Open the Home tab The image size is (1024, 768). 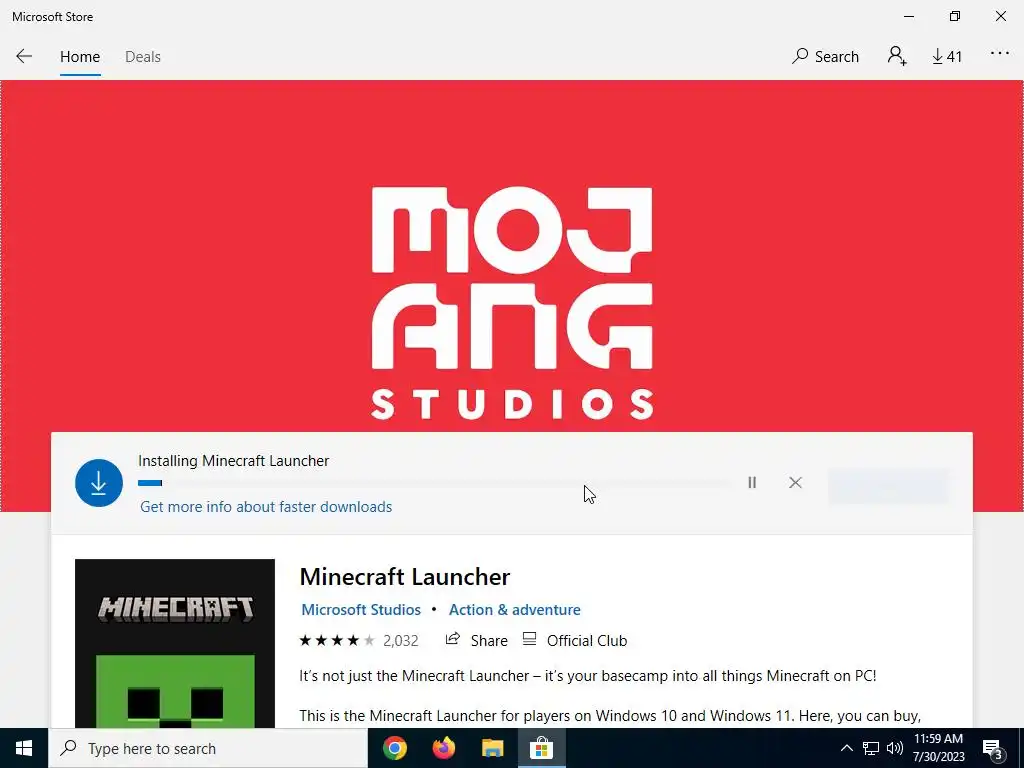(80, 57)
